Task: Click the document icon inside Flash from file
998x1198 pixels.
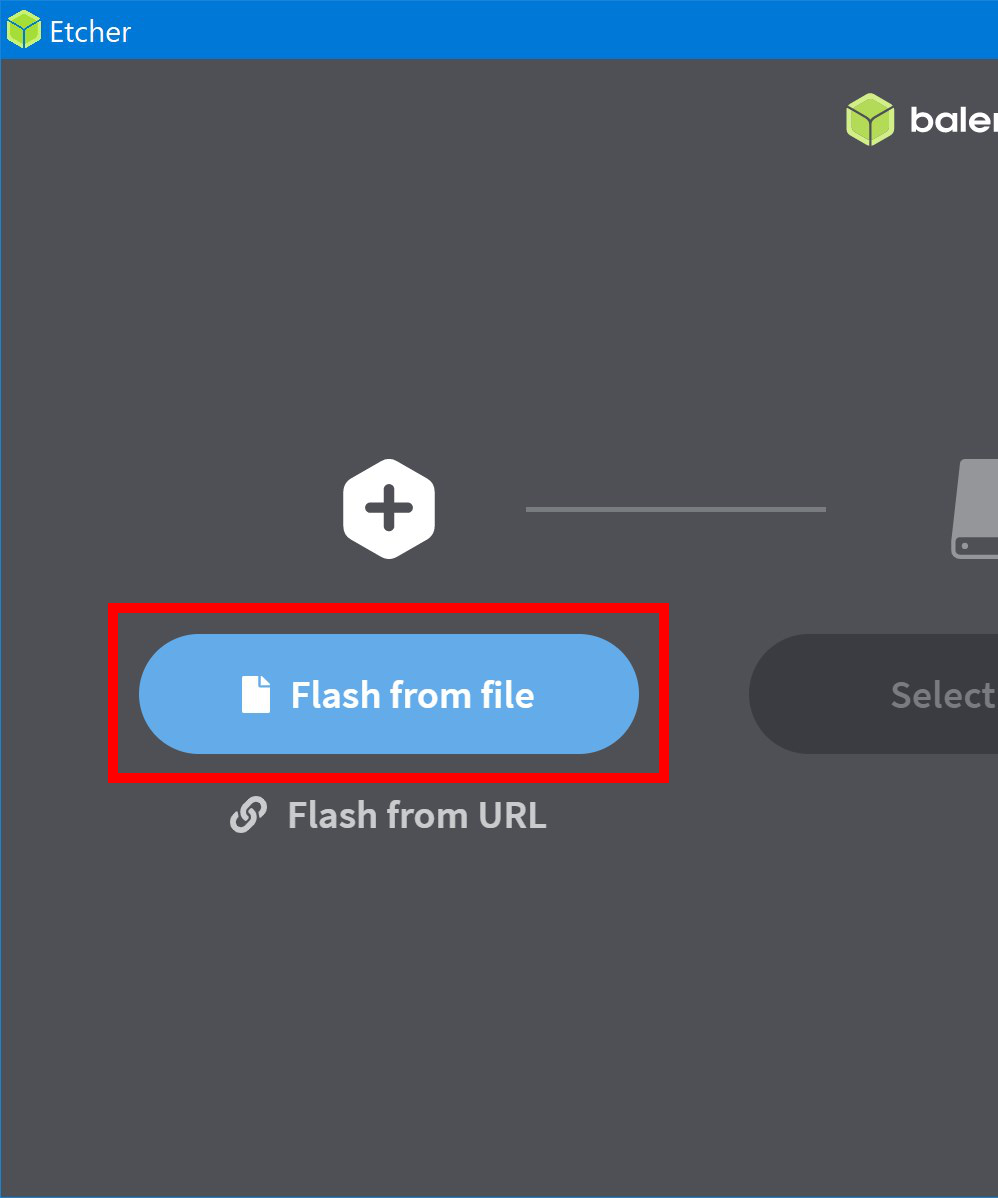Action: (x=256, y=695)
